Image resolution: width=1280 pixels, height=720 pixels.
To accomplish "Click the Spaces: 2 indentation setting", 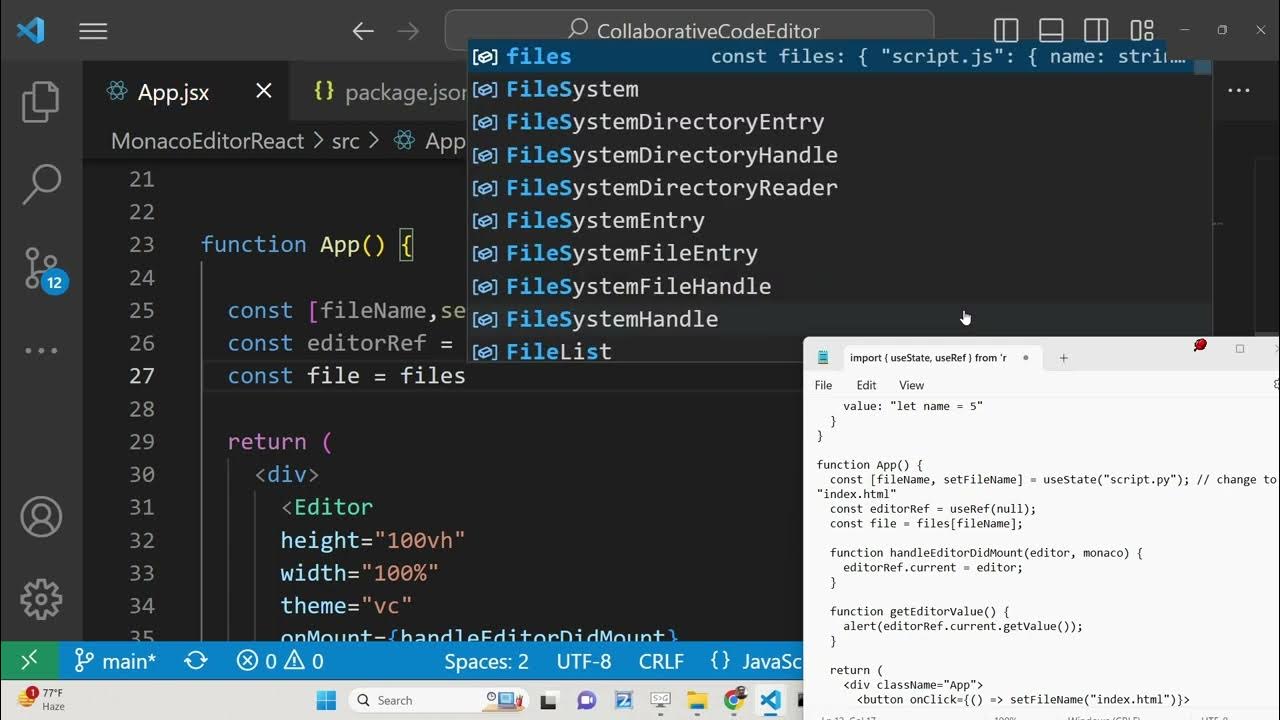I will click(x=486, y=661).
